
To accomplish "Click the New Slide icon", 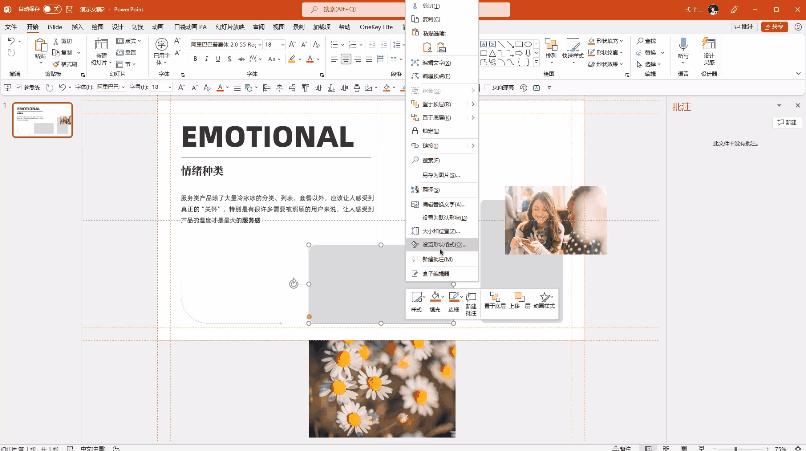I will tap(101, 44).
